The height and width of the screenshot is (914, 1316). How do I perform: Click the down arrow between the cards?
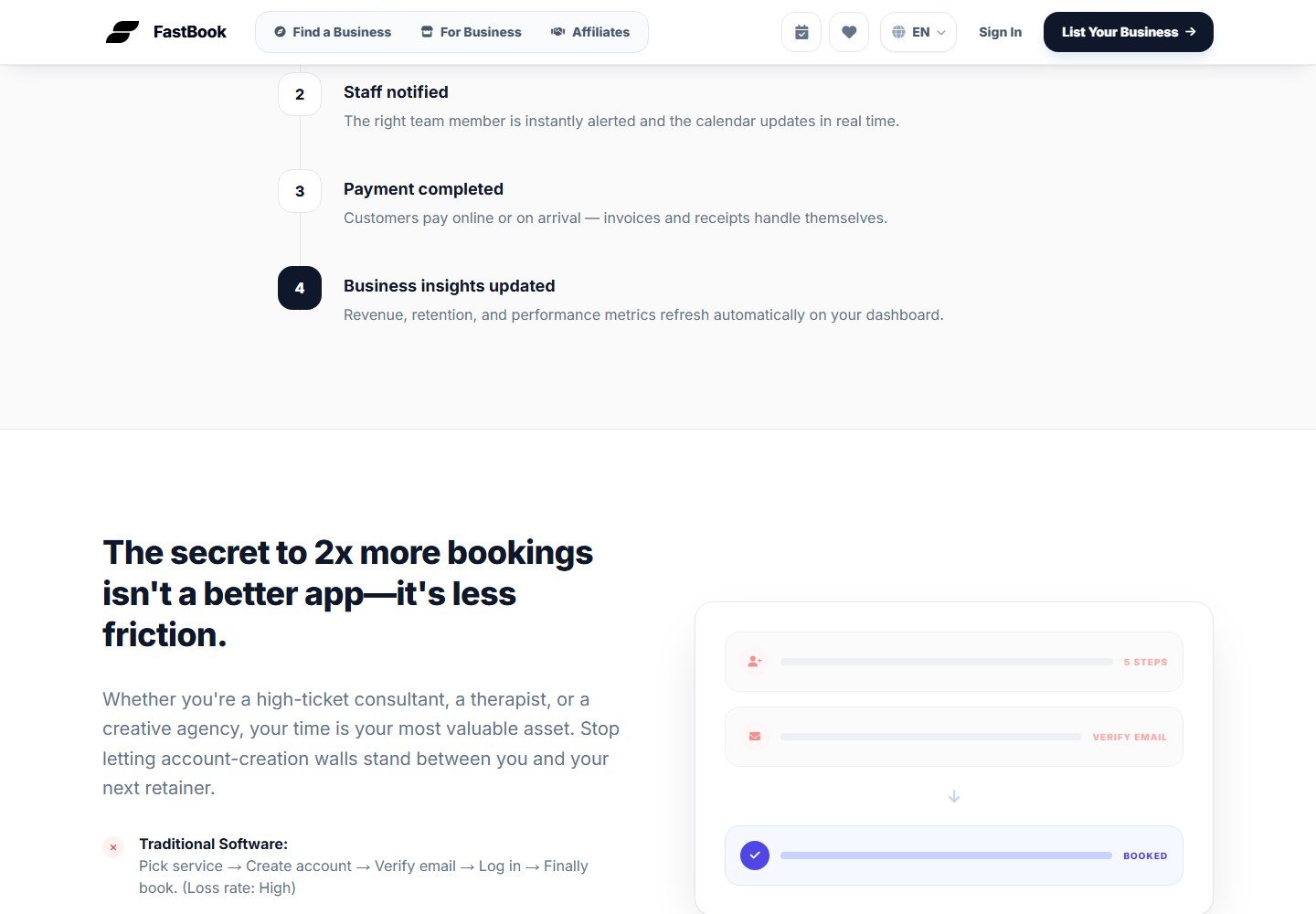click(954, 796)
